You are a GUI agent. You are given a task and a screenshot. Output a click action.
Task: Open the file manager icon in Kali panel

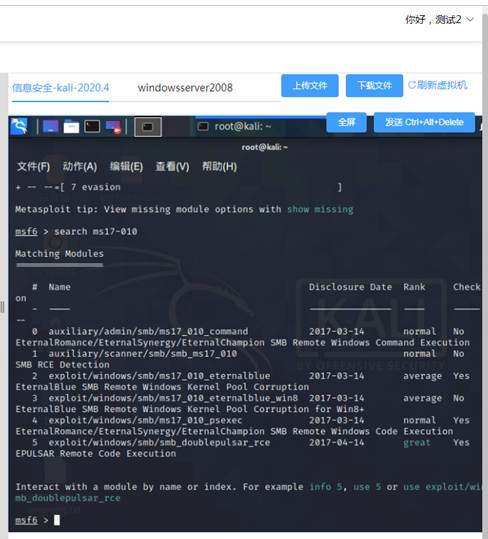71,126
